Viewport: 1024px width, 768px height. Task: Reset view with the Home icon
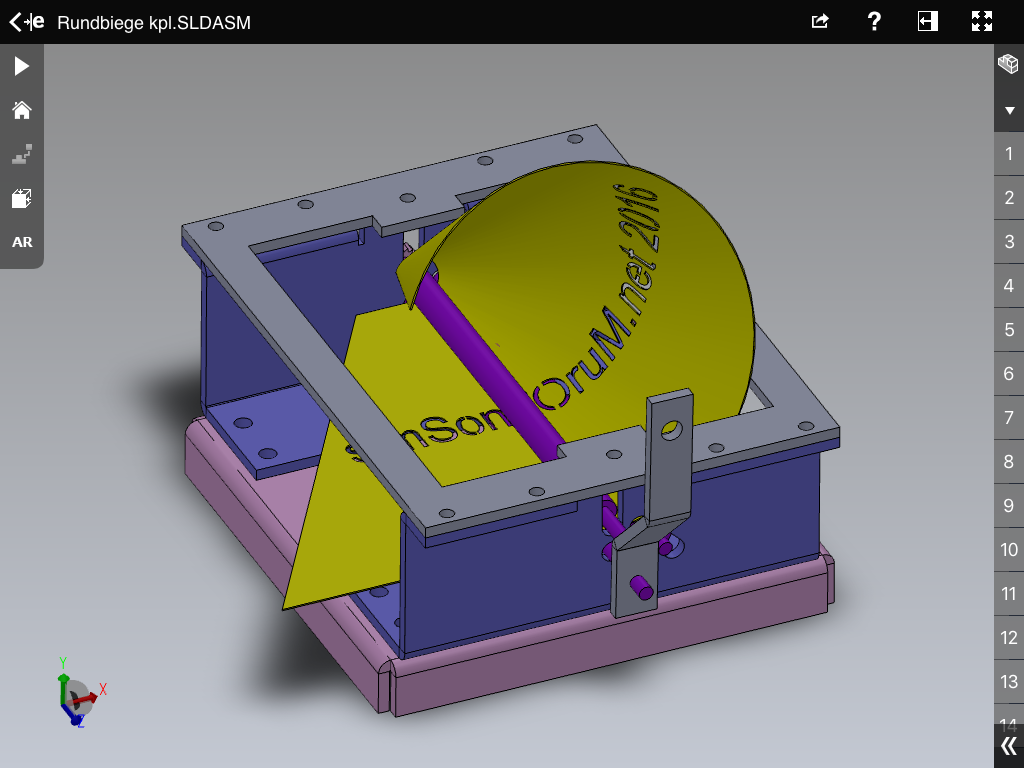coord(21,110)
